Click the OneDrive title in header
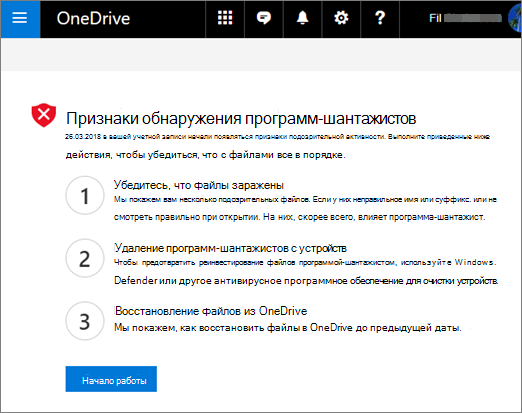The width and height of the screenshot is (522, 413). pos(93,18)
